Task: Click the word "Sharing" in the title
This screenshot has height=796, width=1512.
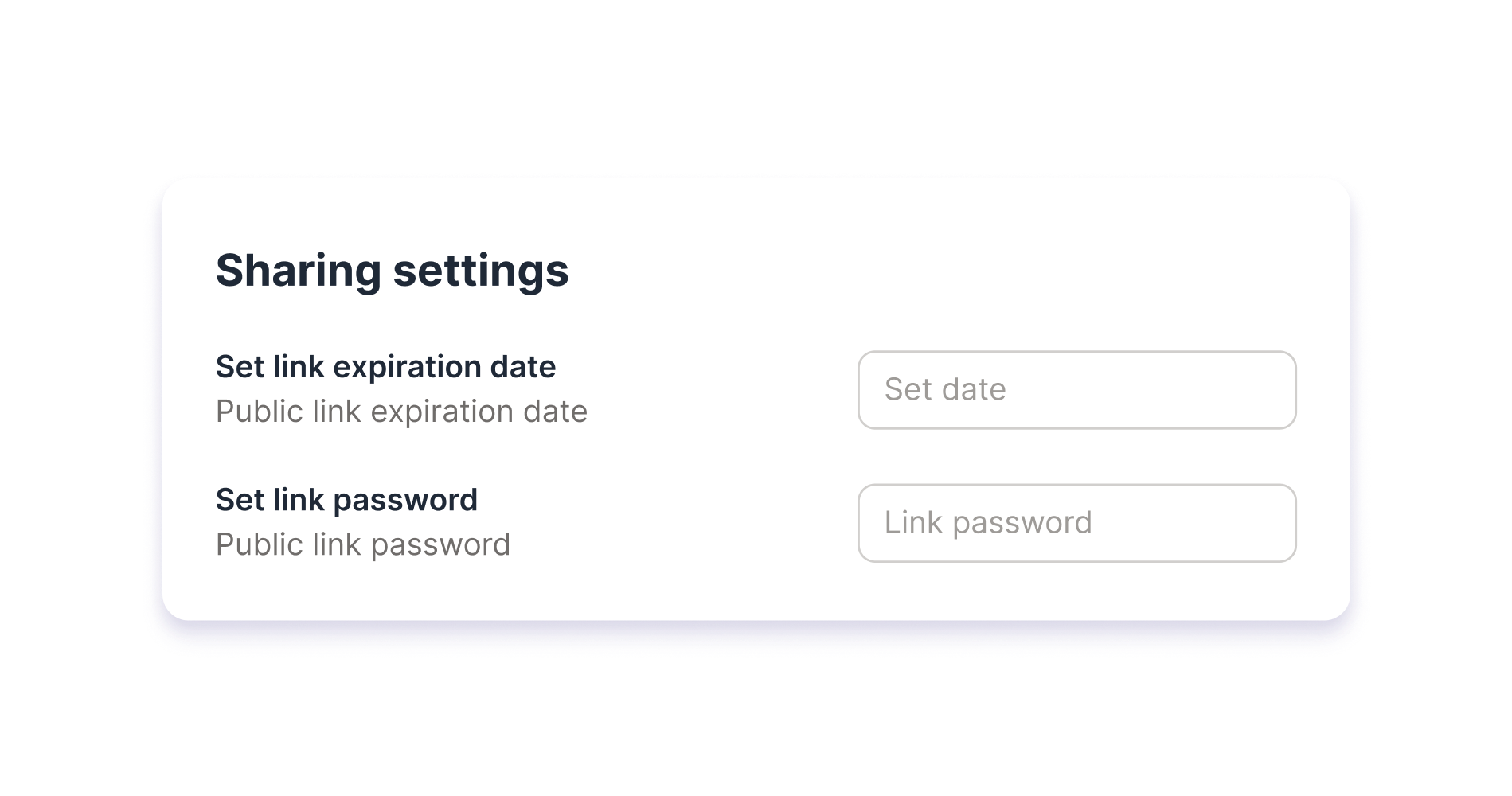Action: click(x=299, y=270)
